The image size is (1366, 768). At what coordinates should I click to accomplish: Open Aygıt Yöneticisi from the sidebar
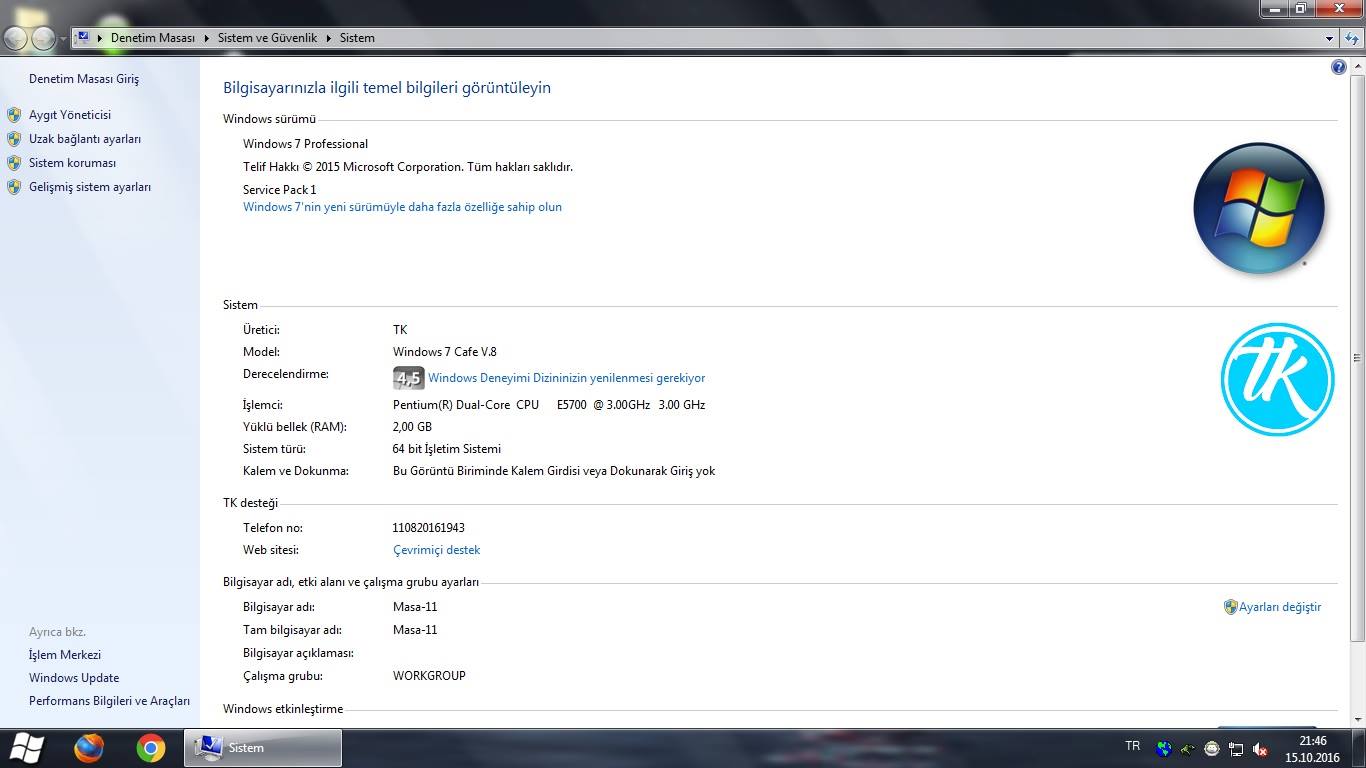70,115
